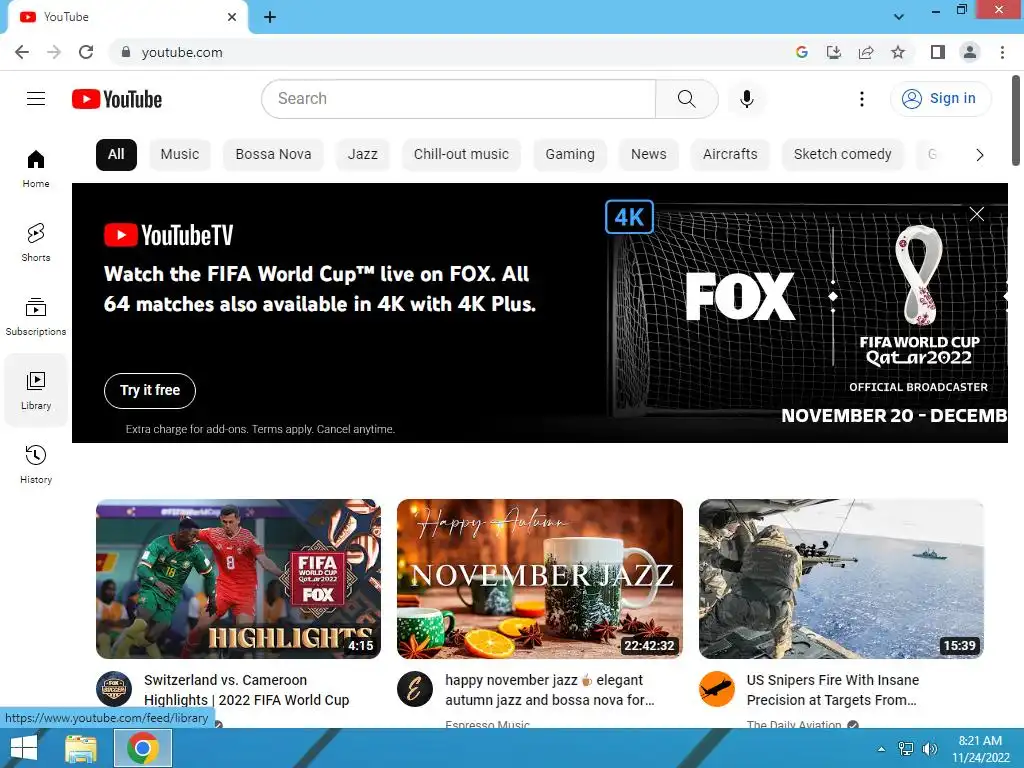Viewport: 1024px width, 768px height.
Task: Click the Google icon in address bar
Action: (x=801, y=52)
